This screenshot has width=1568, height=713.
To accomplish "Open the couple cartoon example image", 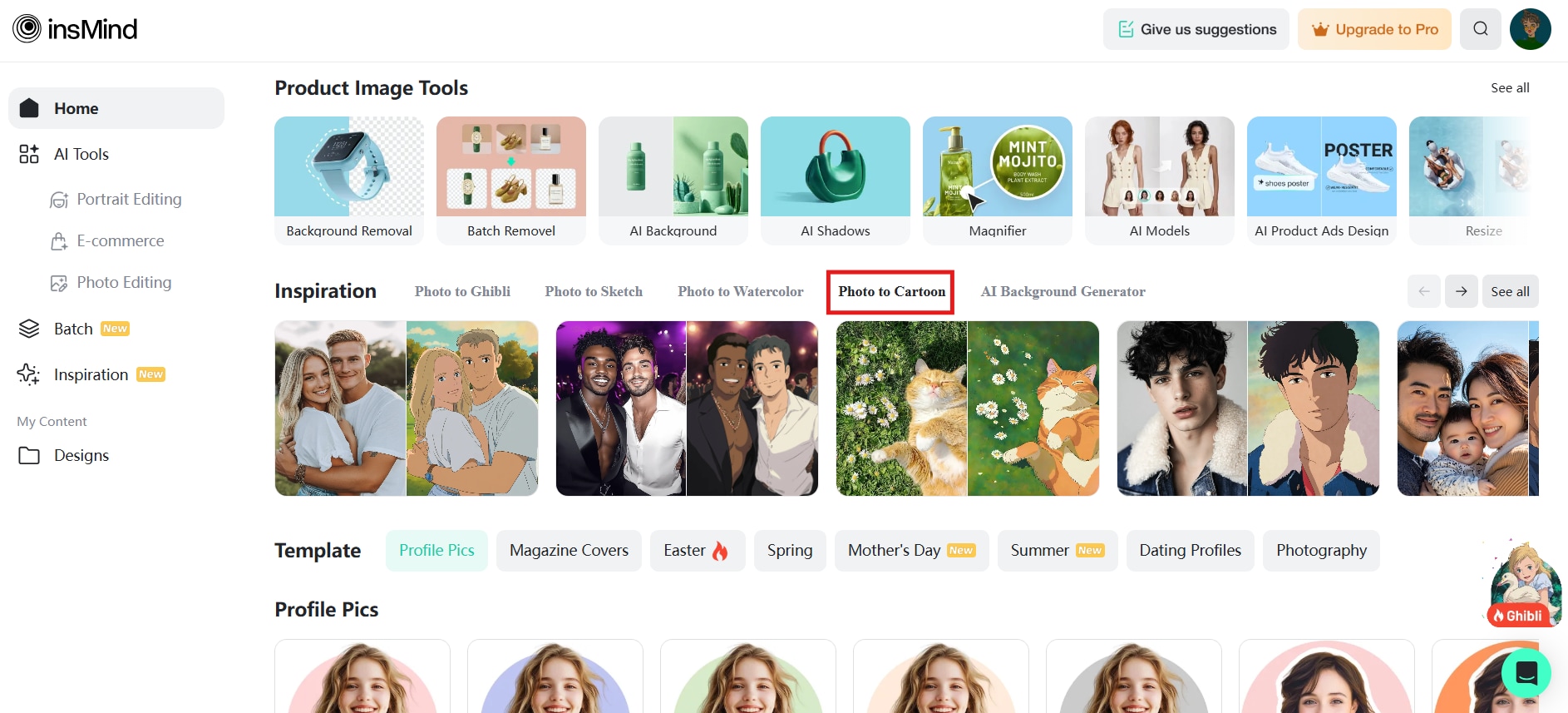I will 407,408.
